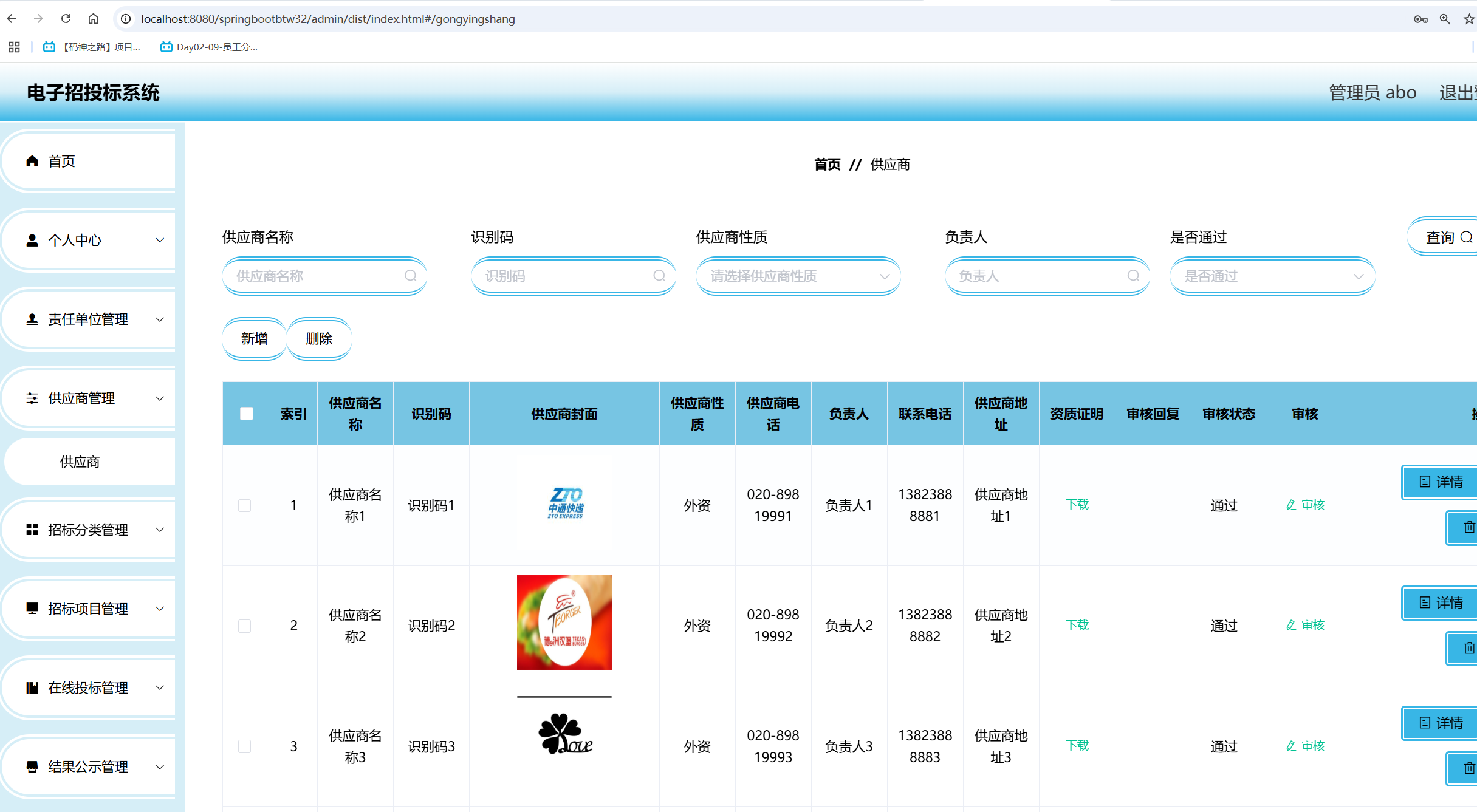The height and width of the screenshot is (812, 1477).
Task: Download 资质证明 for row 3
Action: tap(1077, 745)
